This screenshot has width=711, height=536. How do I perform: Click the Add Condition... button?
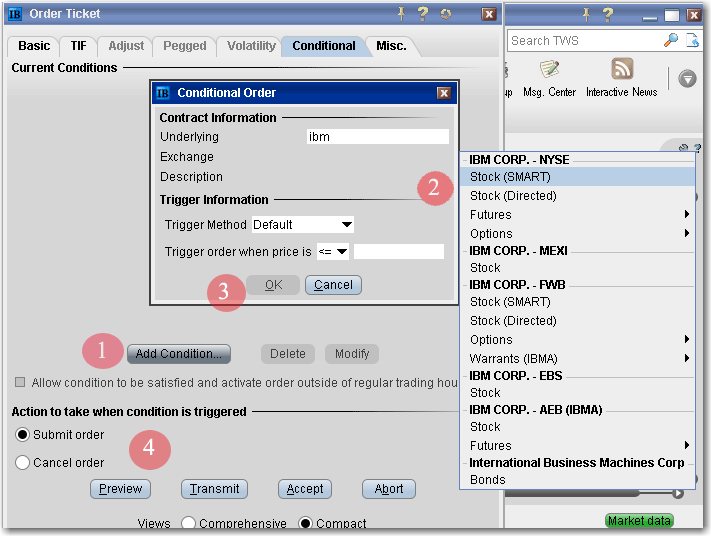point(179,354)
